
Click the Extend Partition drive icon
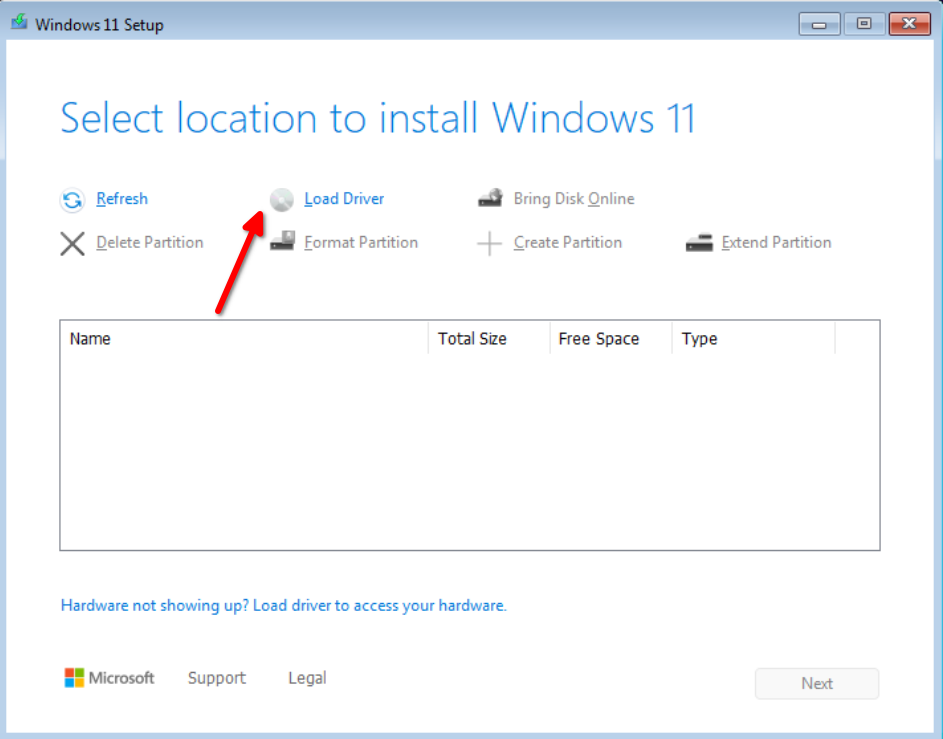[x=699, y=243]
